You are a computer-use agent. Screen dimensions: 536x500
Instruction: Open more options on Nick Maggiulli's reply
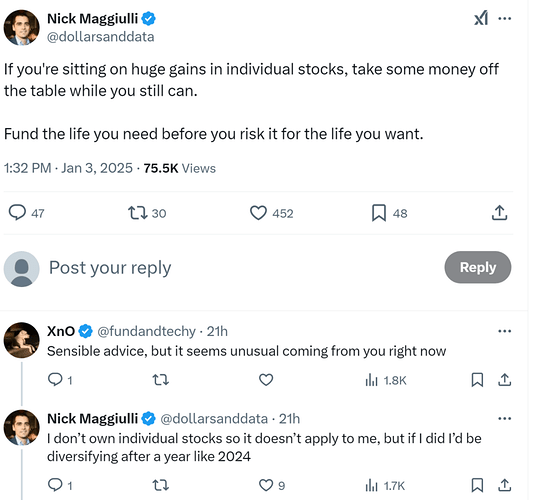pos(505,418)
